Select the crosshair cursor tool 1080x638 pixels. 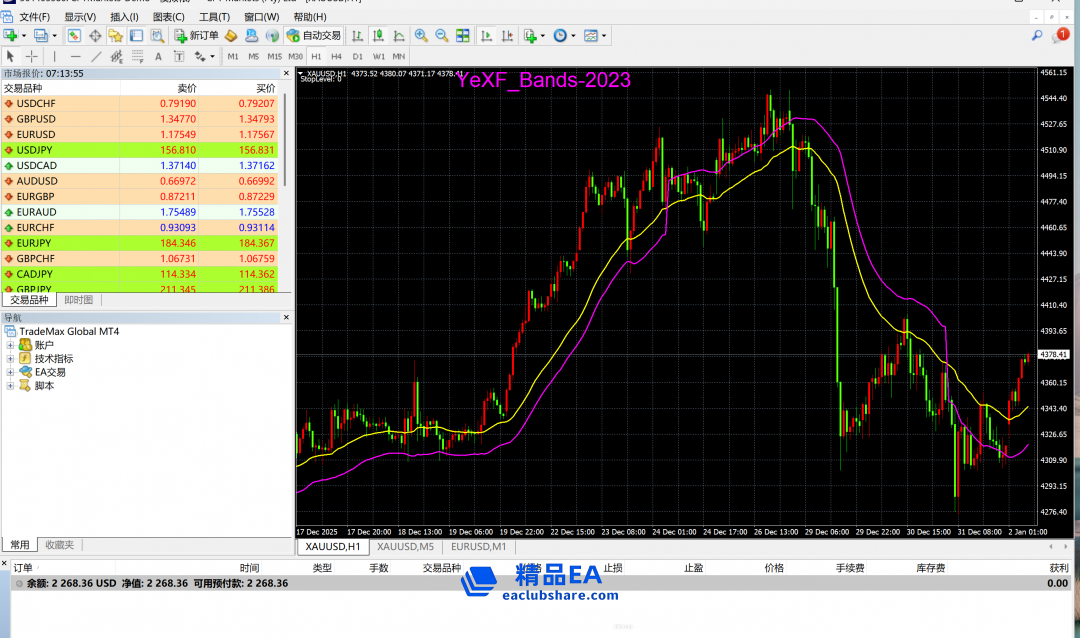32,56
